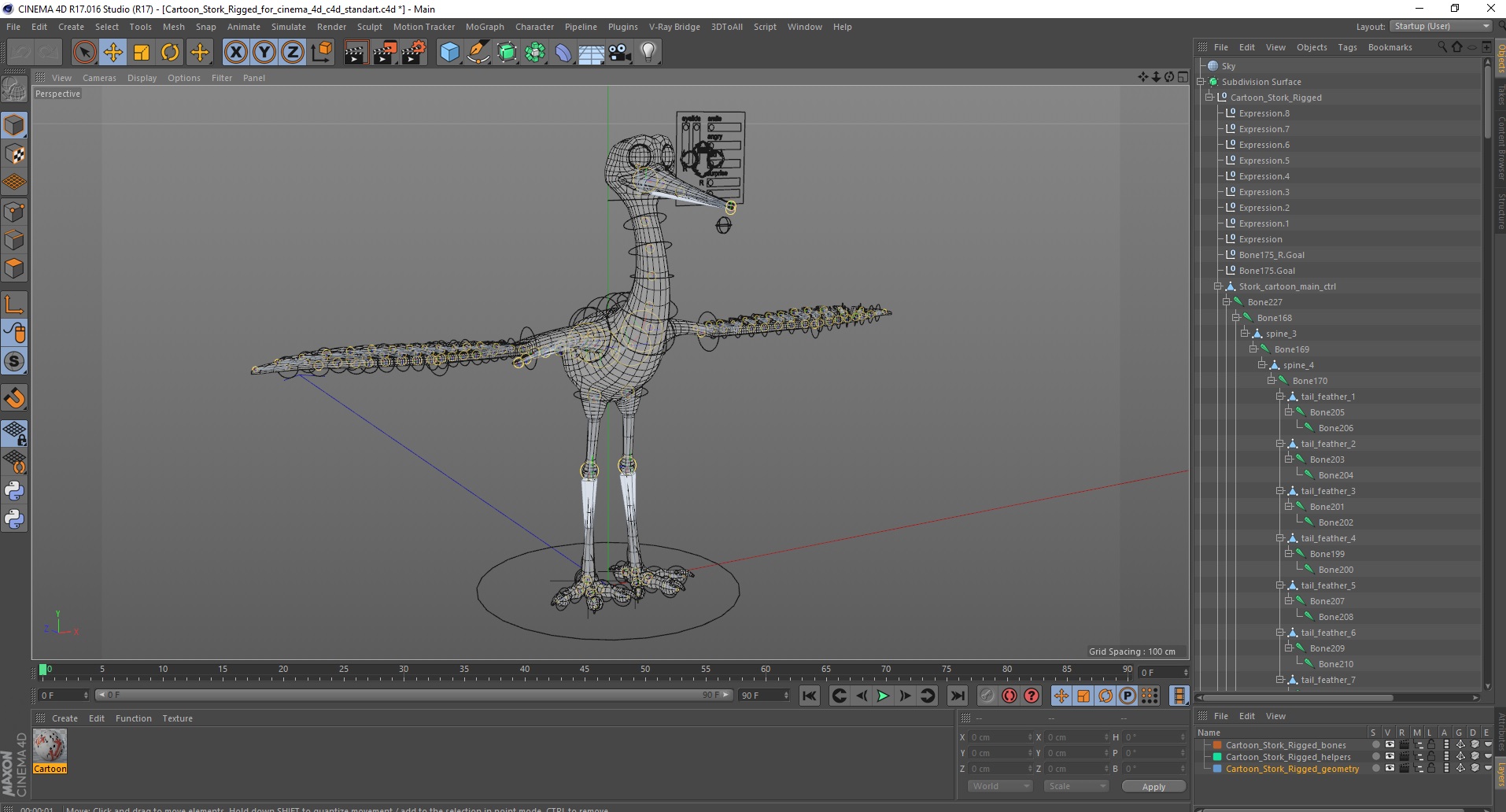Open the Floor environment icon

[x=592, y=53]
